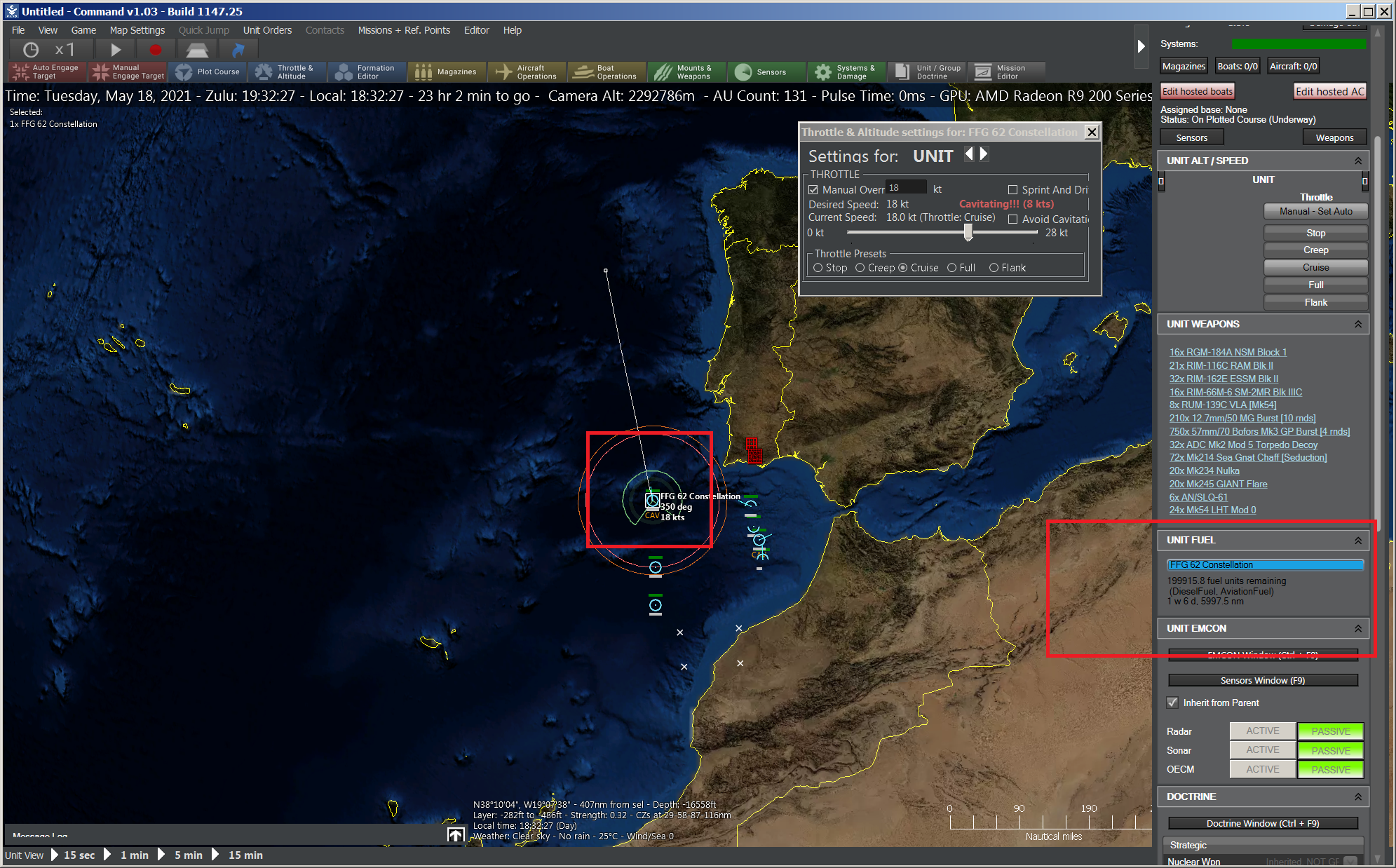1396x868 pixels.
Task: Open Throttle & Altitude toolbar button
Action: (286, 72)
